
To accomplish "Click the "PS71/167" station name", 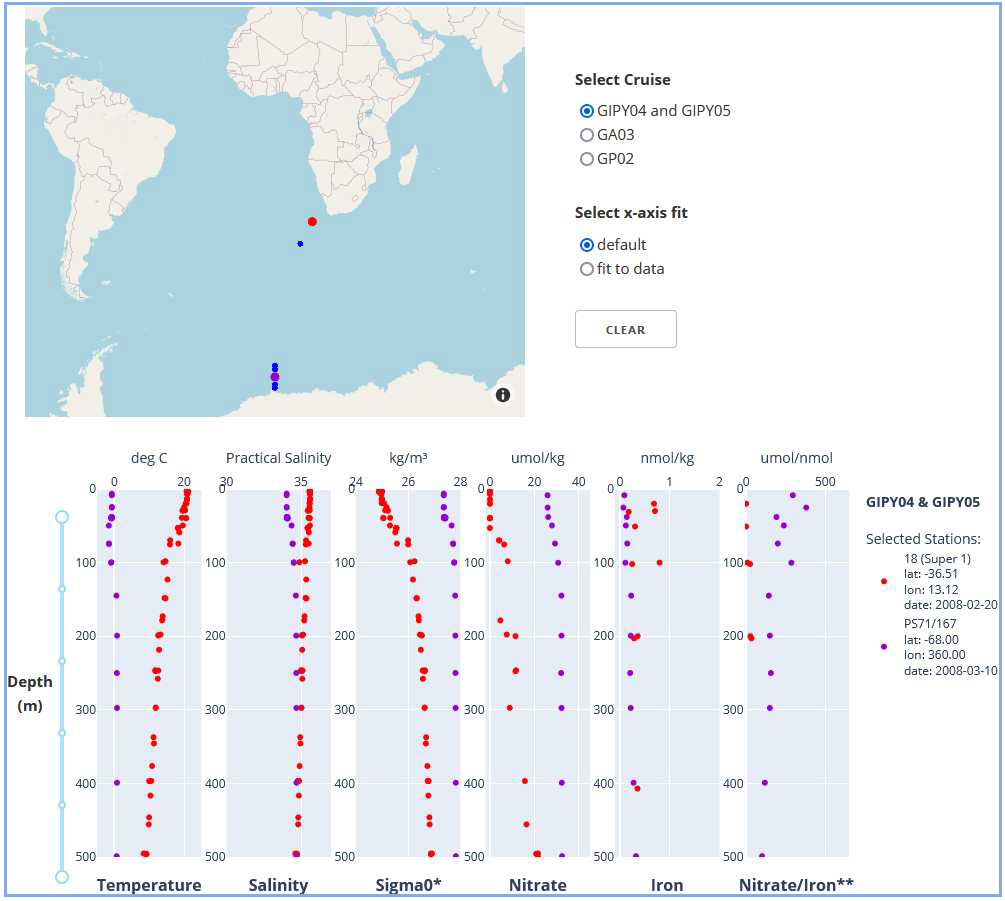I will [930, 624].
